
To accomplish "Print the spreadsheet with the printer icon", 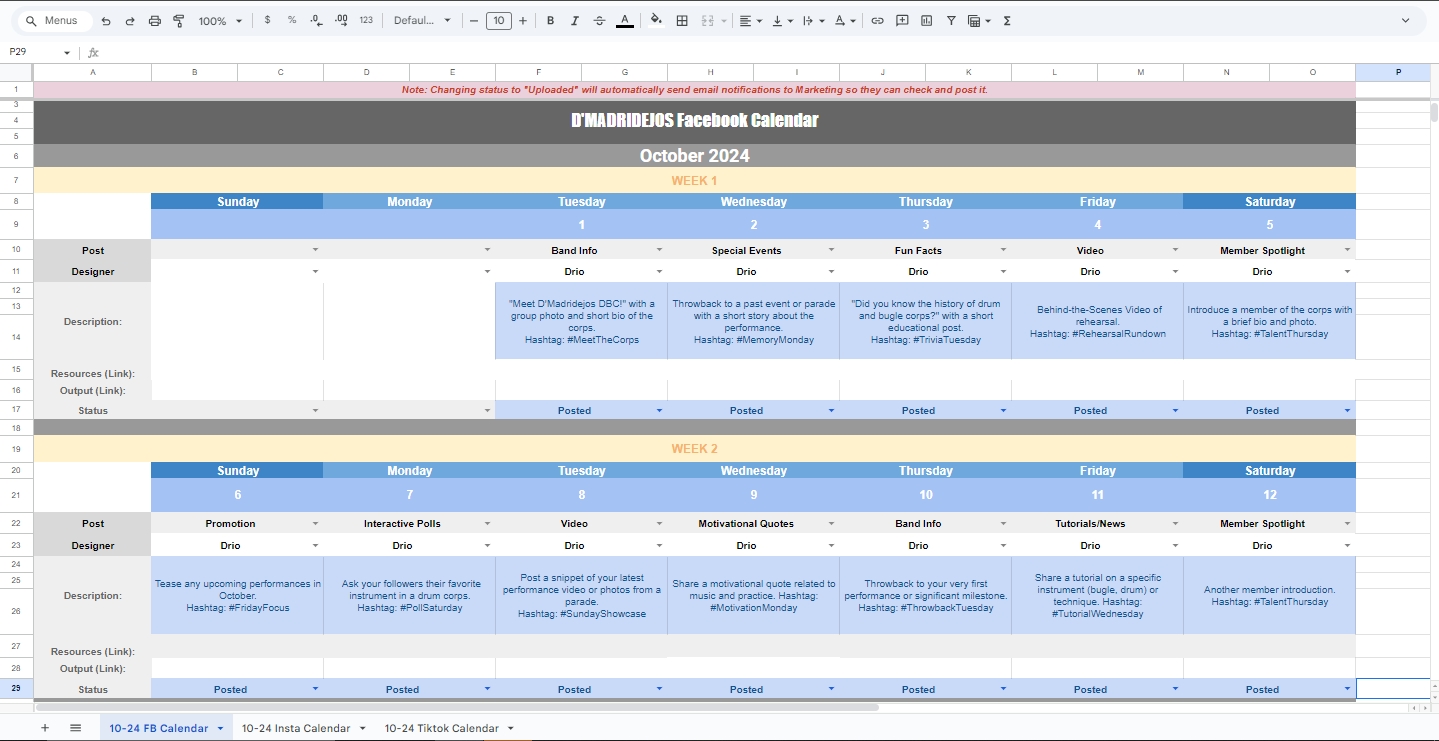I will tap(154, 21).
